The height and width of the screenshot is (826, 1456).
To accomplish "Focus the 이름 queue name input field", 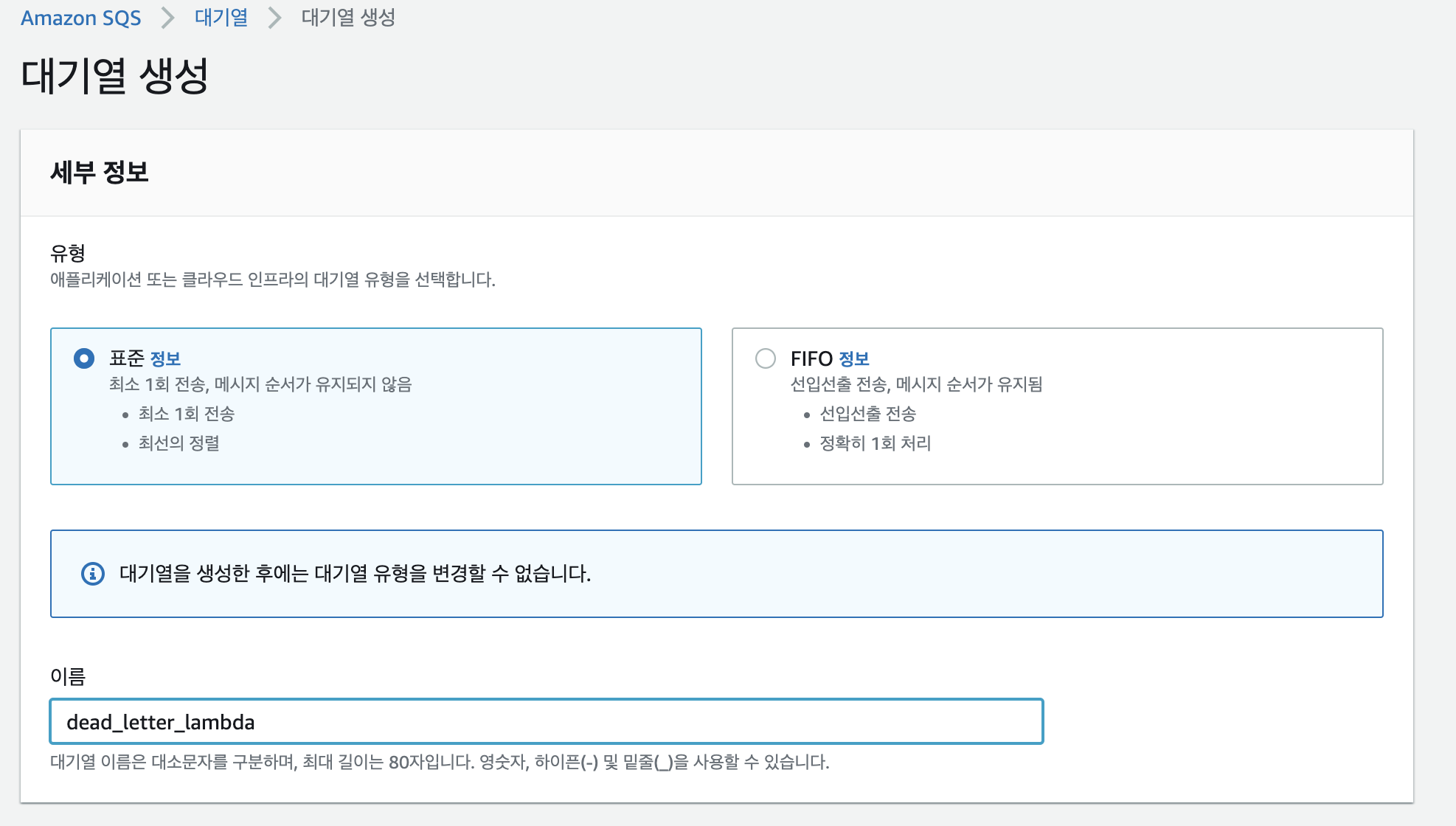I will [x=547, y=721].
